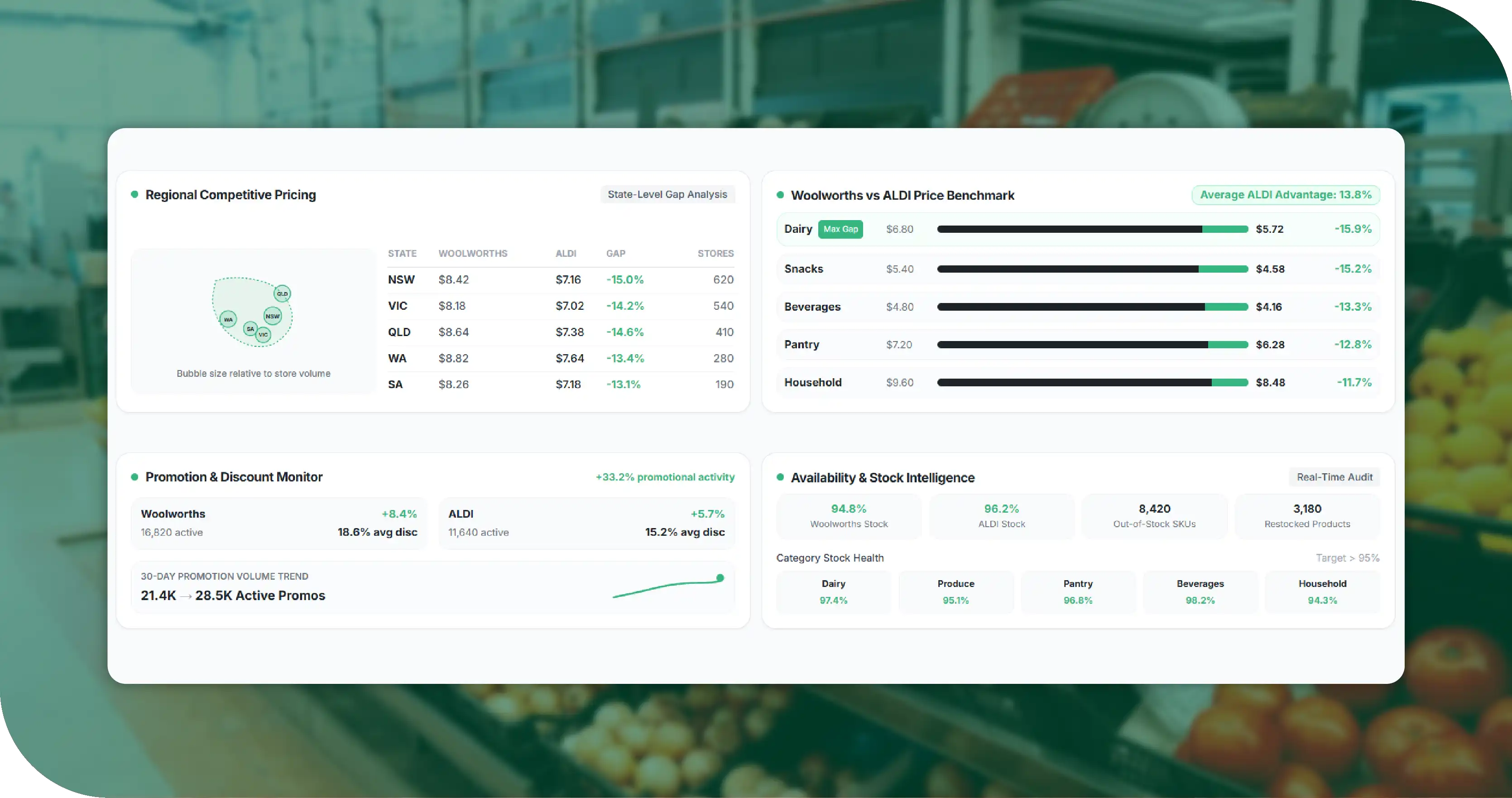Image resolution: width=1512 pixels, height=798 pixels.
Task: Select the VIC row label in the table
Action: click(x=398, y=306)
